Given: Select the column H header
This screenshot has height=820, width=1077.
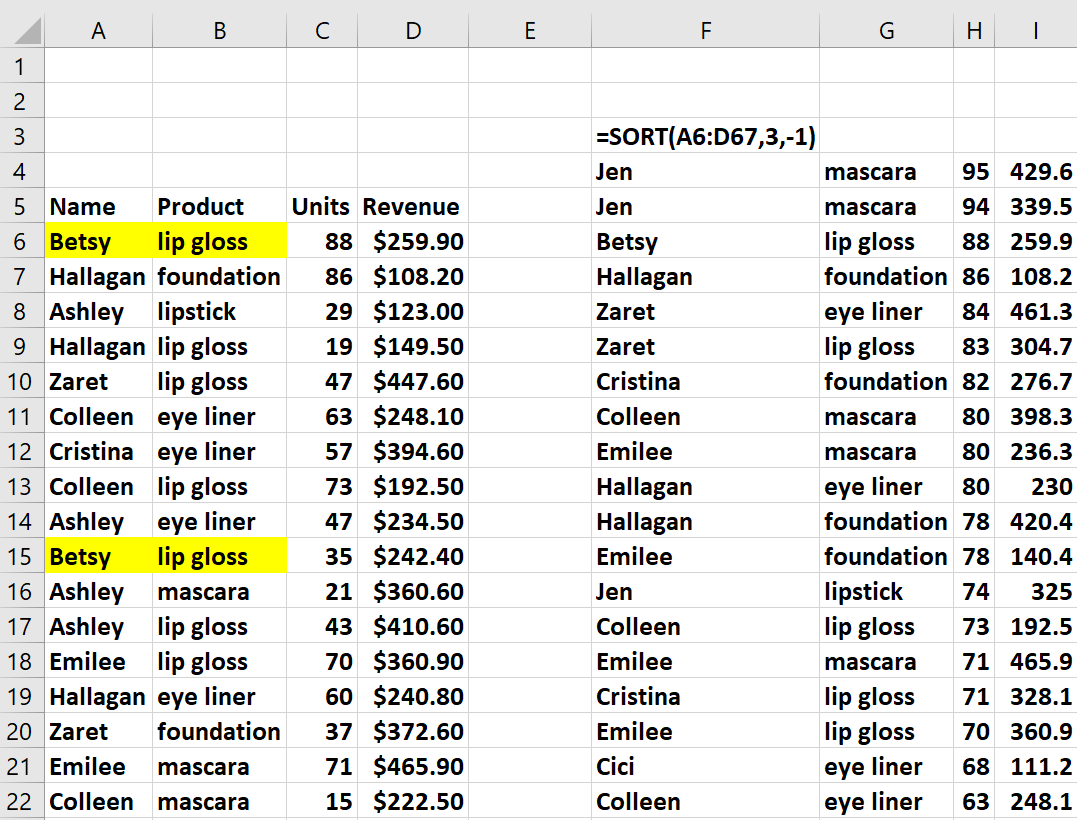Looking at the screenshot, I should [x=974, y=31].
